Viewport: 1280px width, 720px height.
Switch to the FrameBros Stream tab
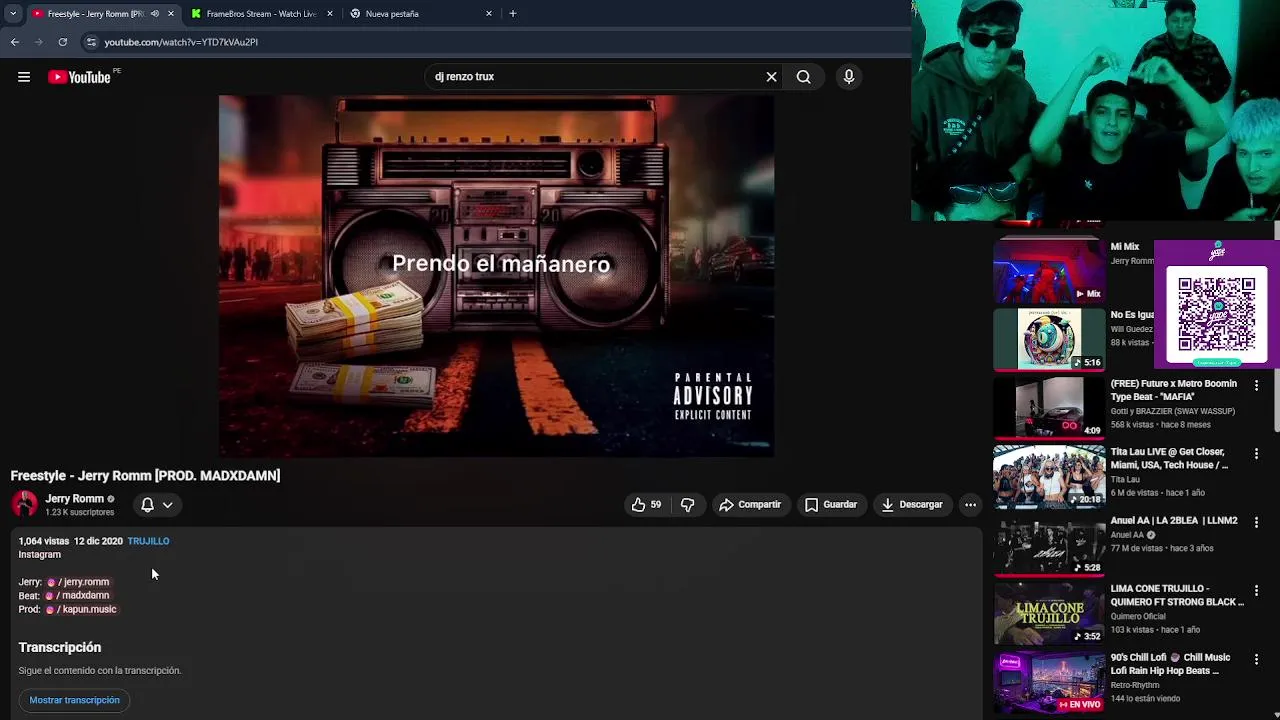click(262, 14)
